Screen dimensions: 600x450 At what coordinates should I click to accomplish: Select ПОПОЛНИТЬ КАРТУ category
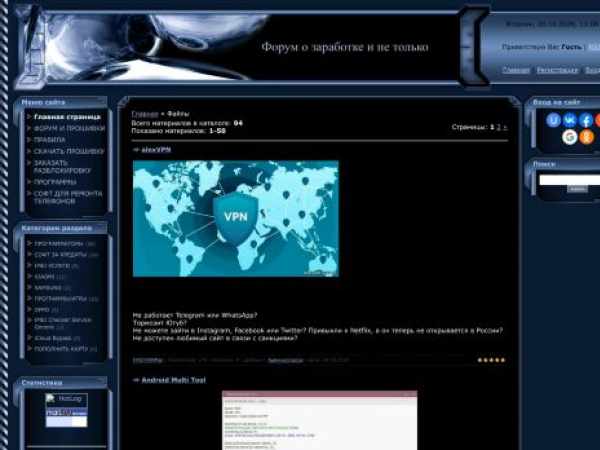[x=61, y=349]
